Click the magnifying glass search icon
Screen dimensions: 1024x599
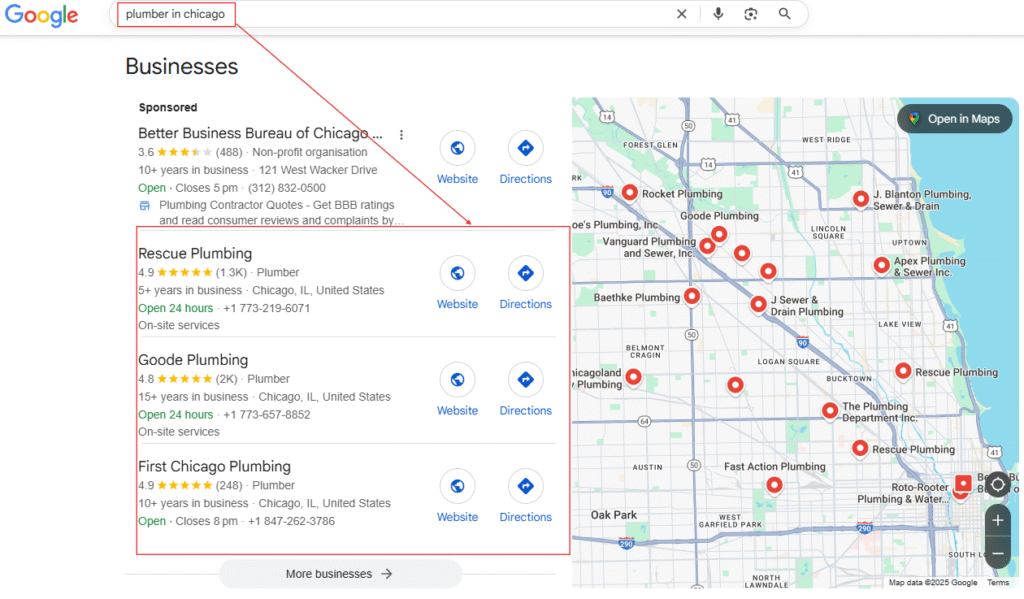point(784,14)
